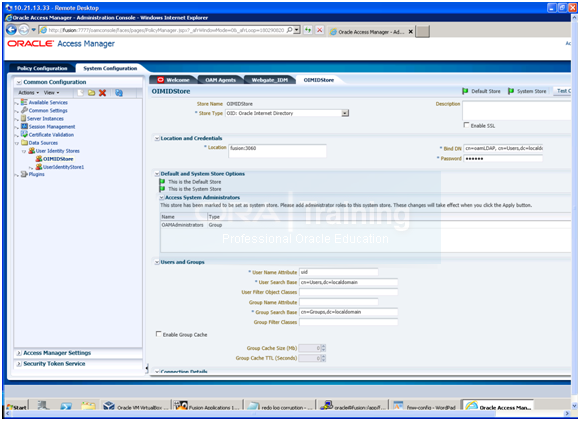Click the System Store green flag icon
Viewport: 580px width, 421px height.
511,91
